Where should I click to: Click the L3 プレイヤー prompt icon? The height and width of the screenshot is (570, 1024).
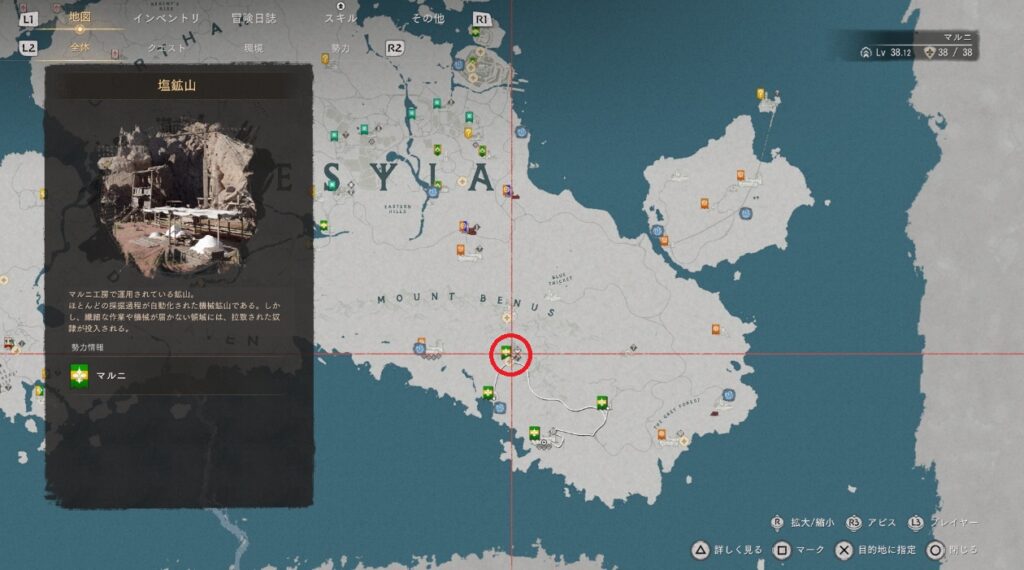coord(916,522)
